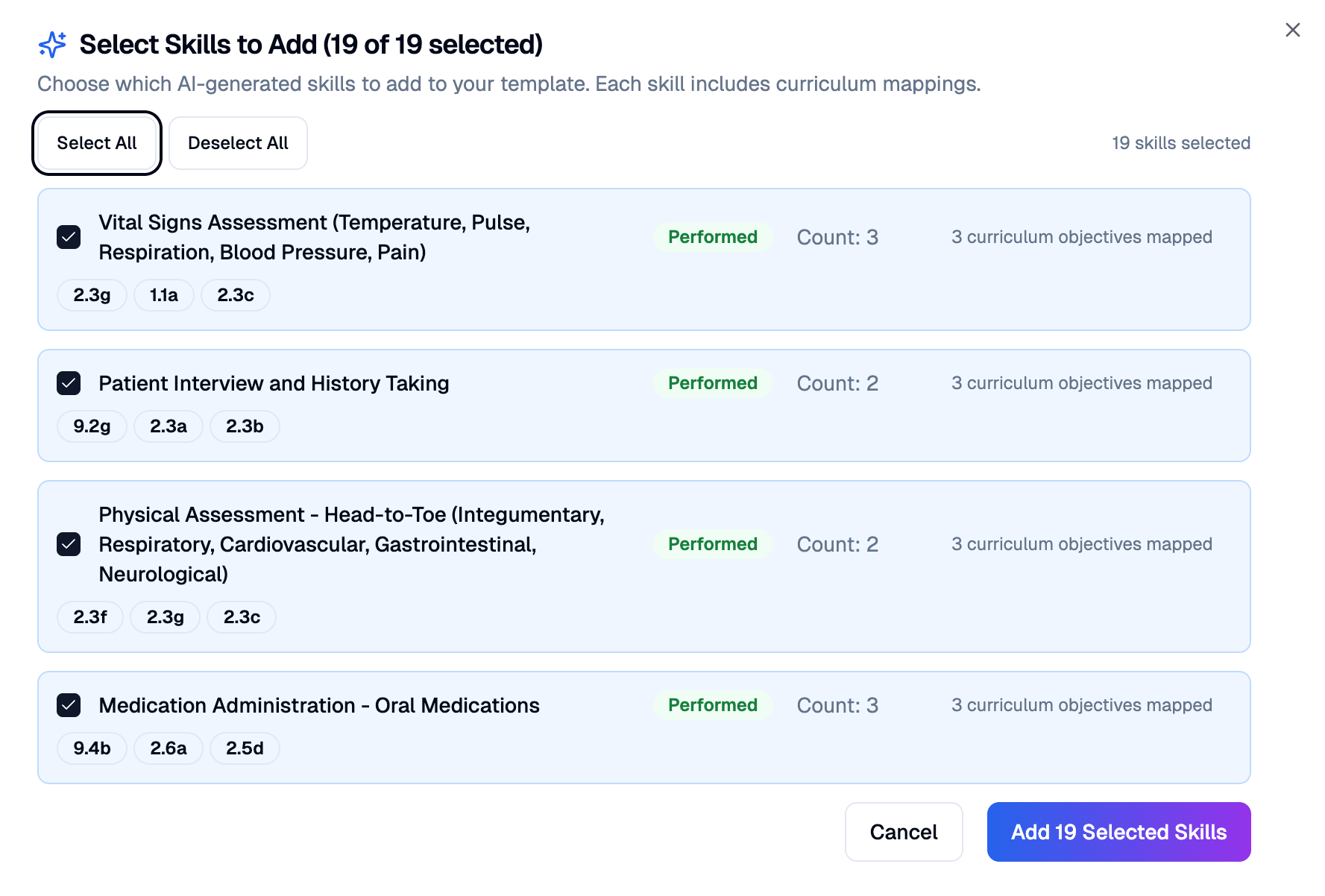Click Add 19 Selected Skills button
Viewport: 1325px width, 896px height.
point(1118,832)
